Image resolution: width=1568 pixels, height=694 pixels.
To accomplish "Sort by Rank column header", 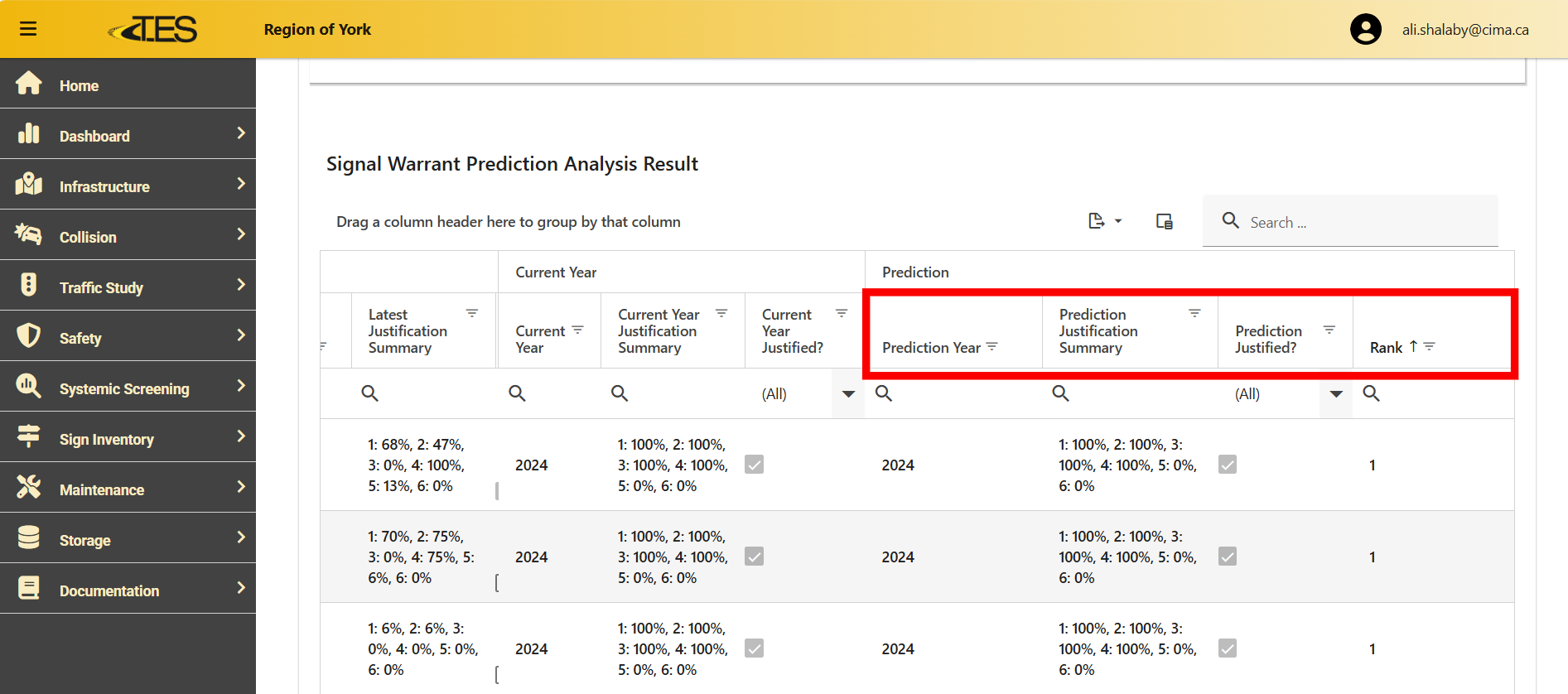I will [1386, 348].
